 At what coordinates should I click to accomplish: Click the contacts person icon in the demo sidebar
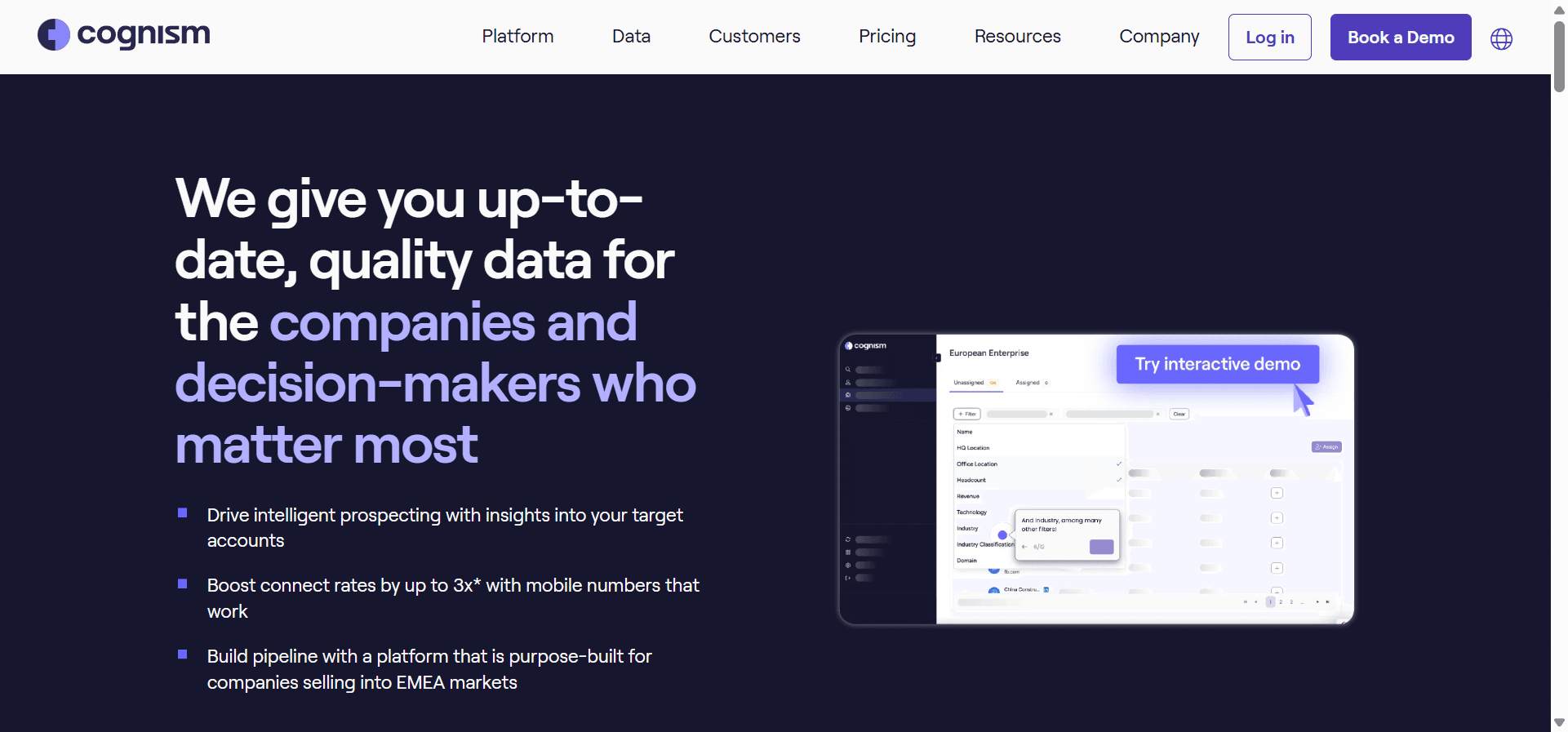[849, 382]
